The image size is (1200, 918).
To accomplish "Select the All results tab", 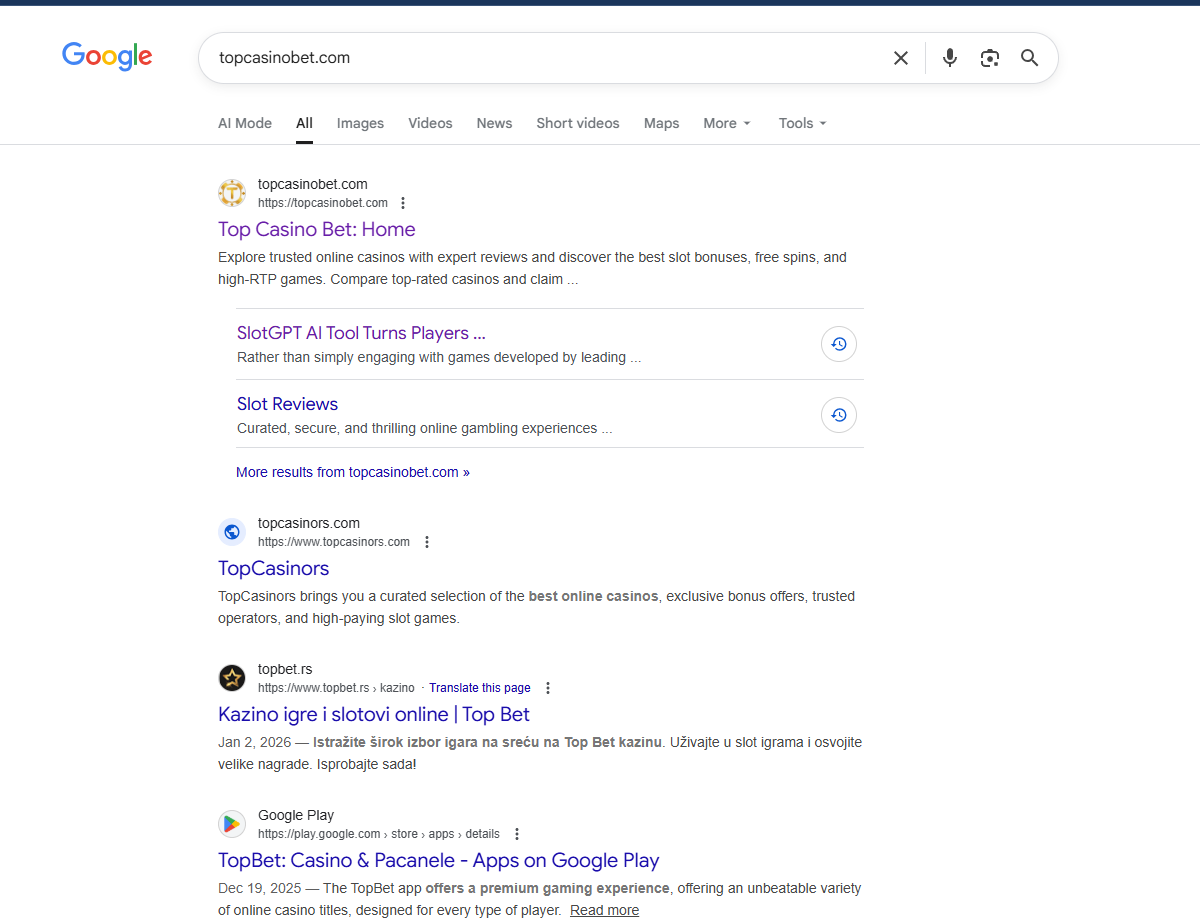I will click(x=304, y=123).
